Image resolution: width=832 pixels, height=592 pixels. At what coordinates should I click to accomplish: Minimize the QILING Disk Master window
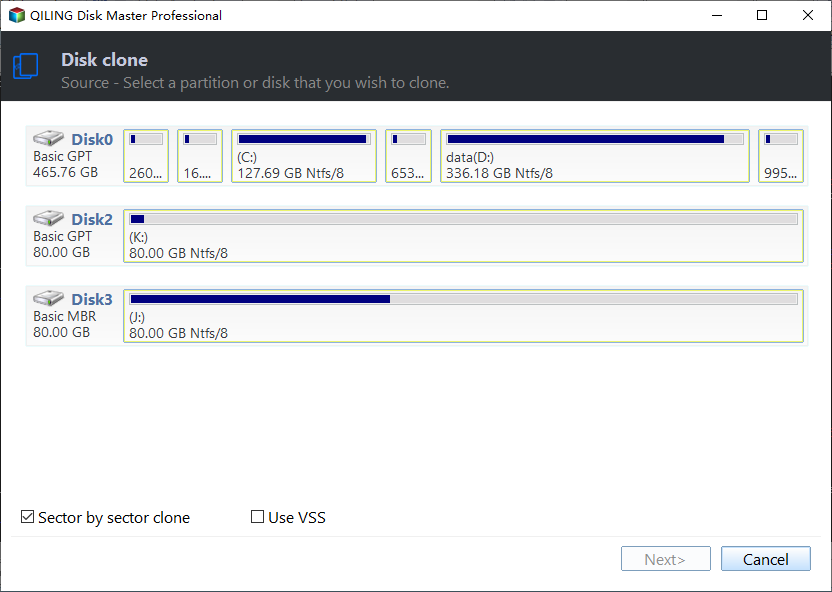[x=717, y=15]
